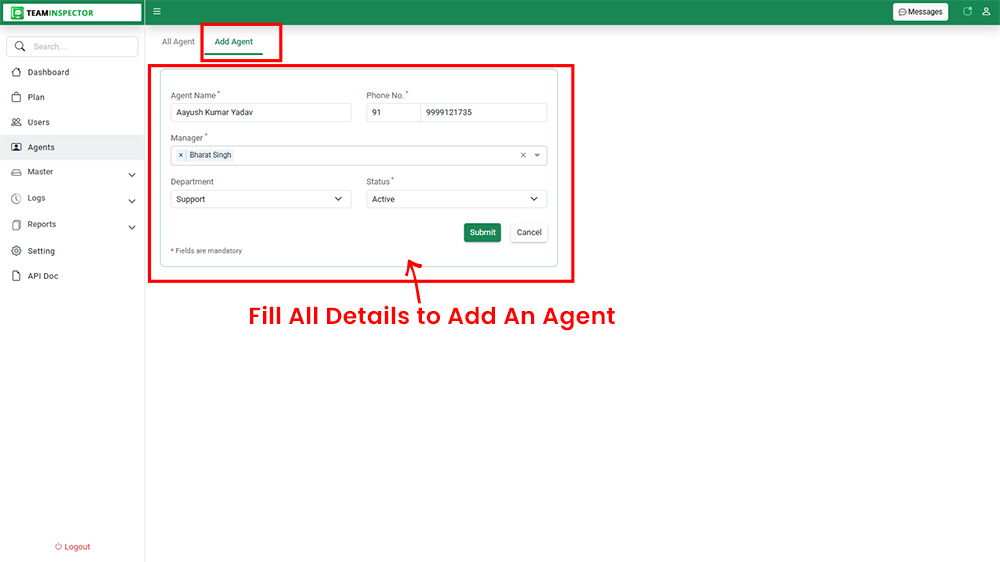1000x562 pixels.
Task: Open the Department dropdown
Action: (x=261, y=199)
